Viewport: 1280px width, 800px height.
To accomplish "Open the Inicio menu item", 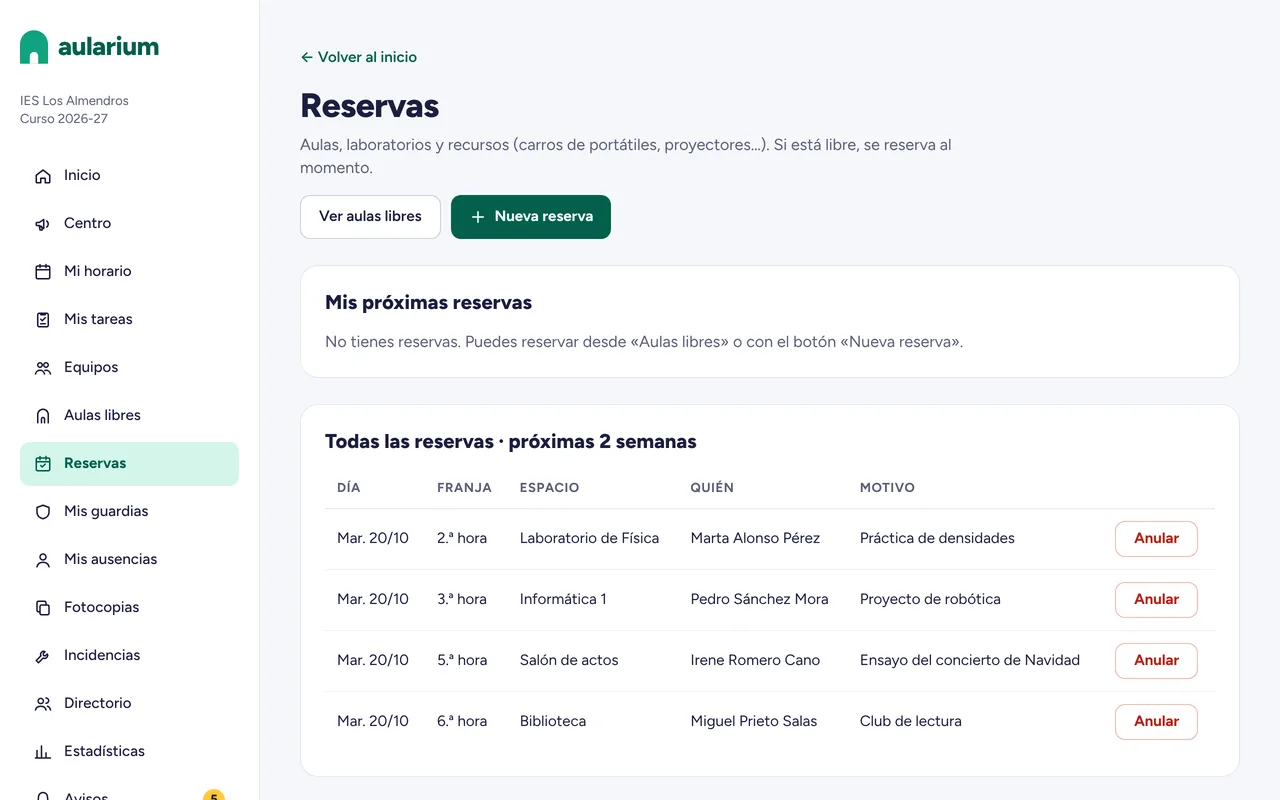I will click(129, 176).
